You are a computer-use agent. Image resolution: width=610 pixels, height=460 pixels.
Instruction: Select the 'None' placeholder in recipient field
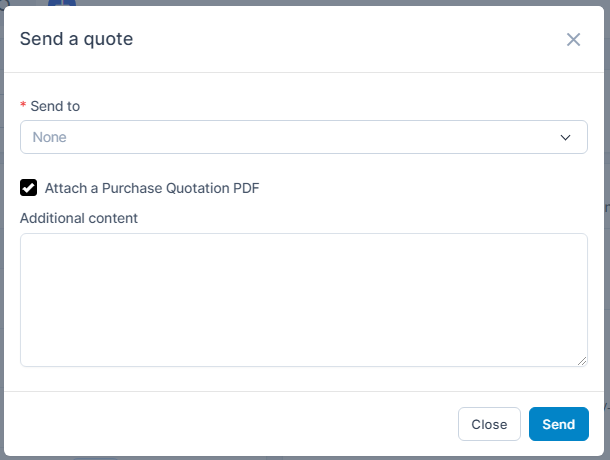click(x=50, y=137)
